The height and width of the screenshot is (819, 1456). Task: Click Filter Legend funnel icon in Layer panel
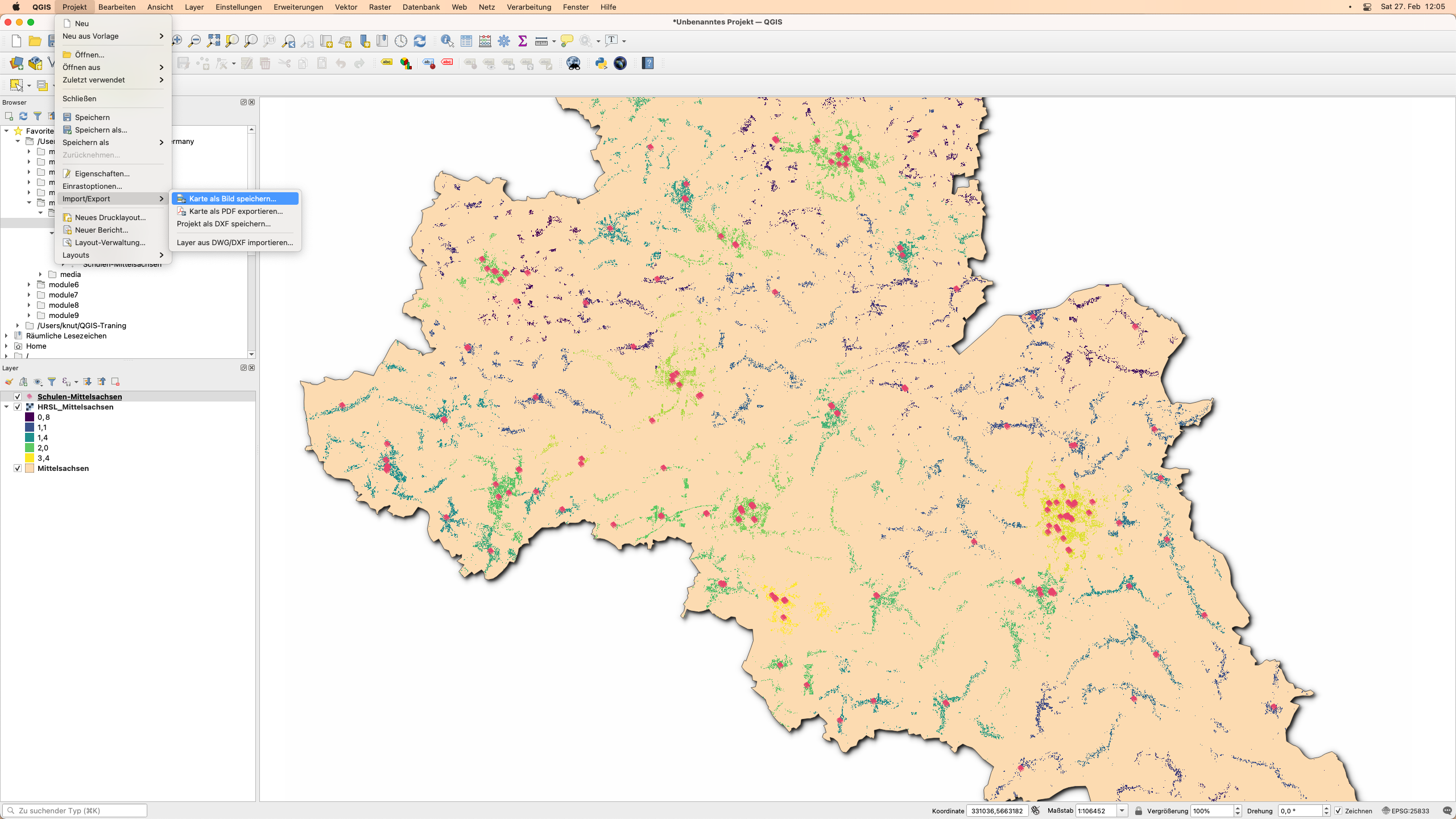click(x=52, y=382)
